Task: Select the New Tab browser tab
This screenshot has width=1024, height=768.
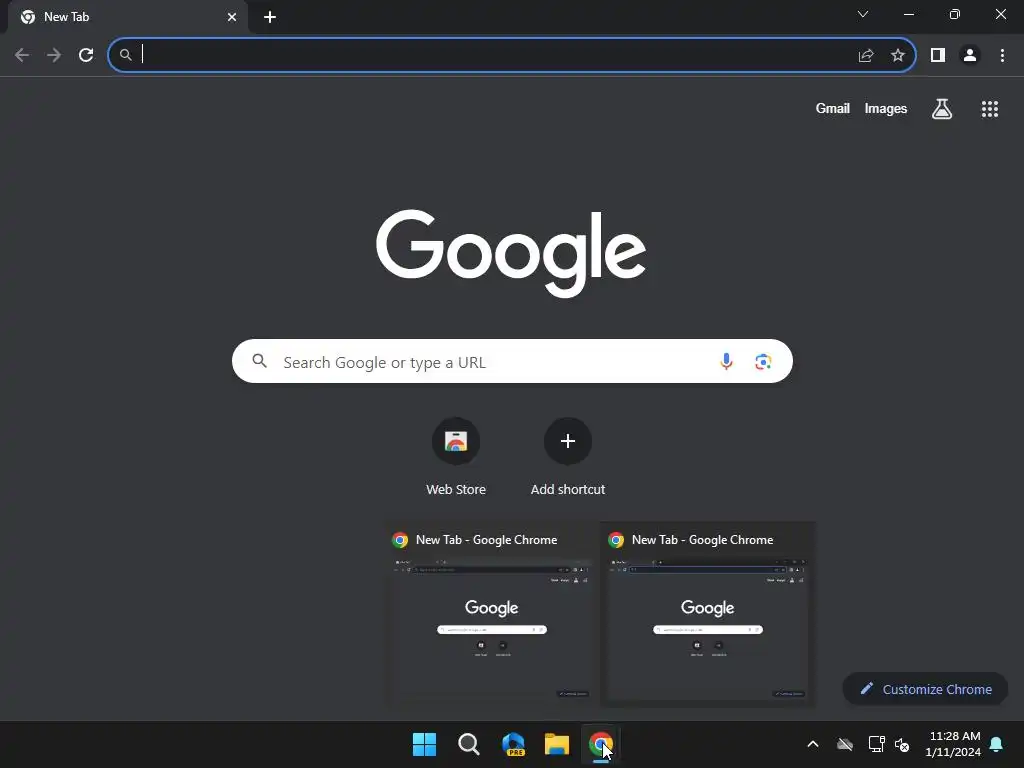Action: point(127,17)
